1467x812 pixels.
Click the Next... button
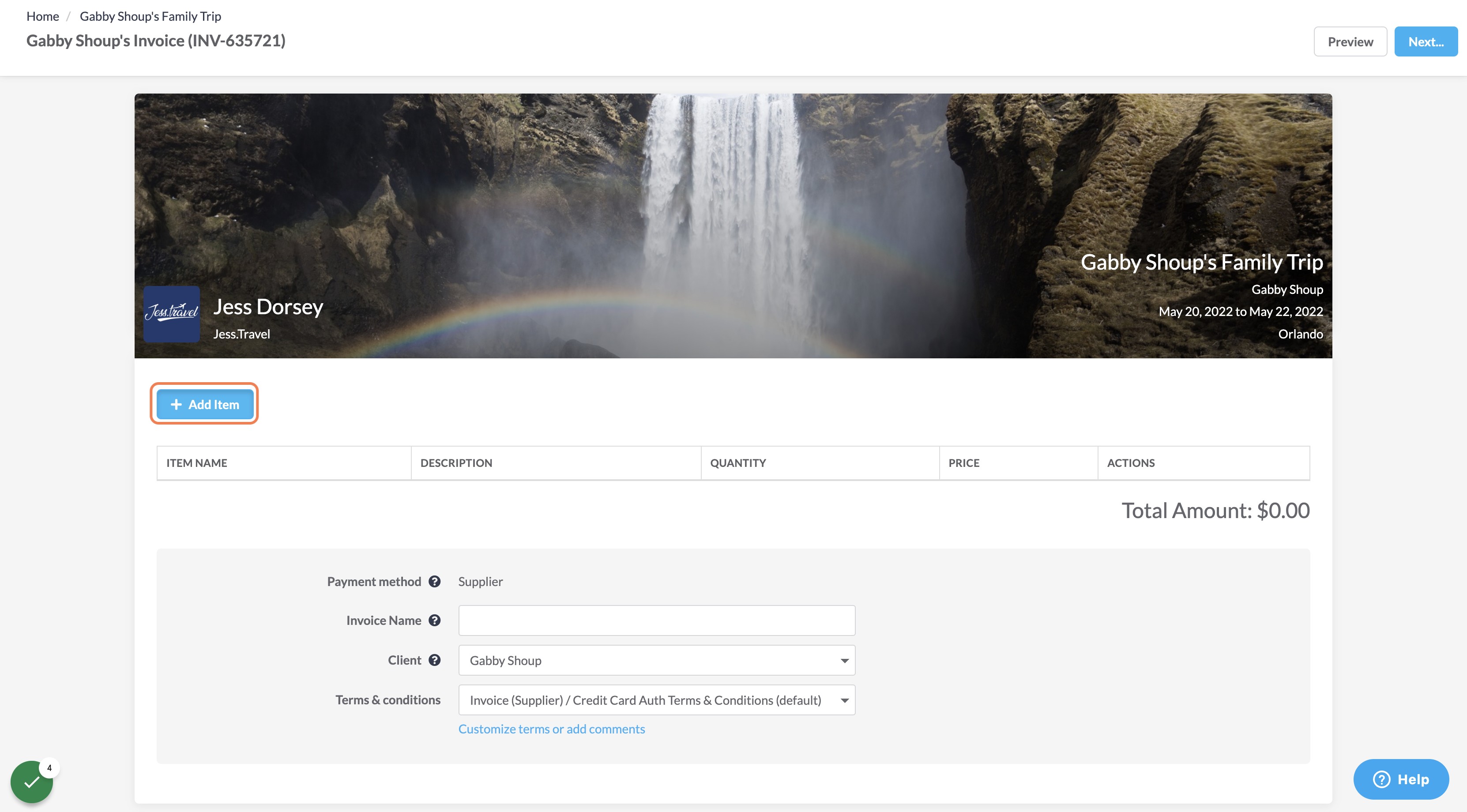tap(1426, 41)
